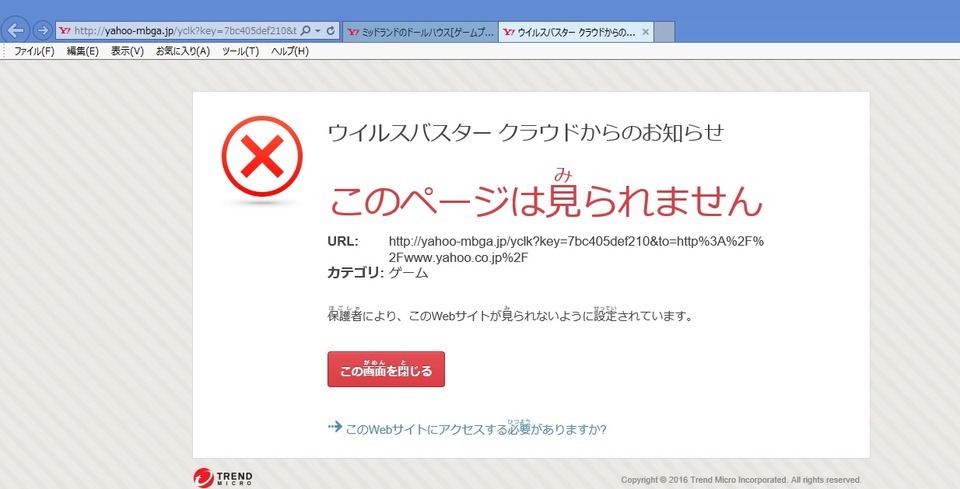Click the URL: label
This screenshot has width=960, height=489.
(343, 241)
